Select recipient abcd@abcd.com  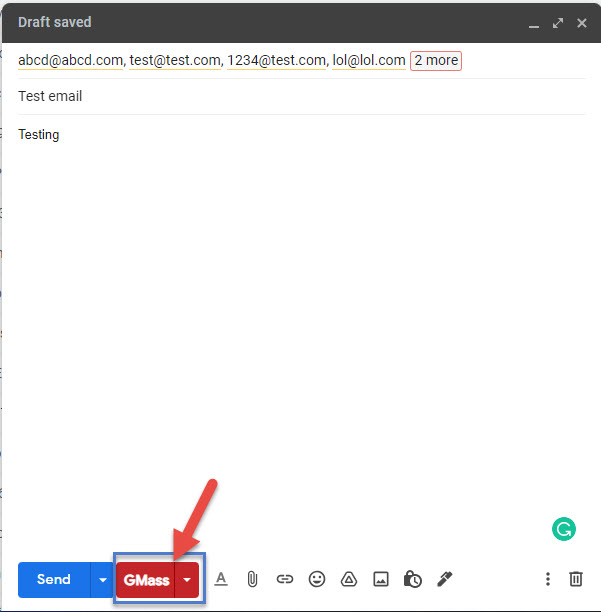point(70,60)
